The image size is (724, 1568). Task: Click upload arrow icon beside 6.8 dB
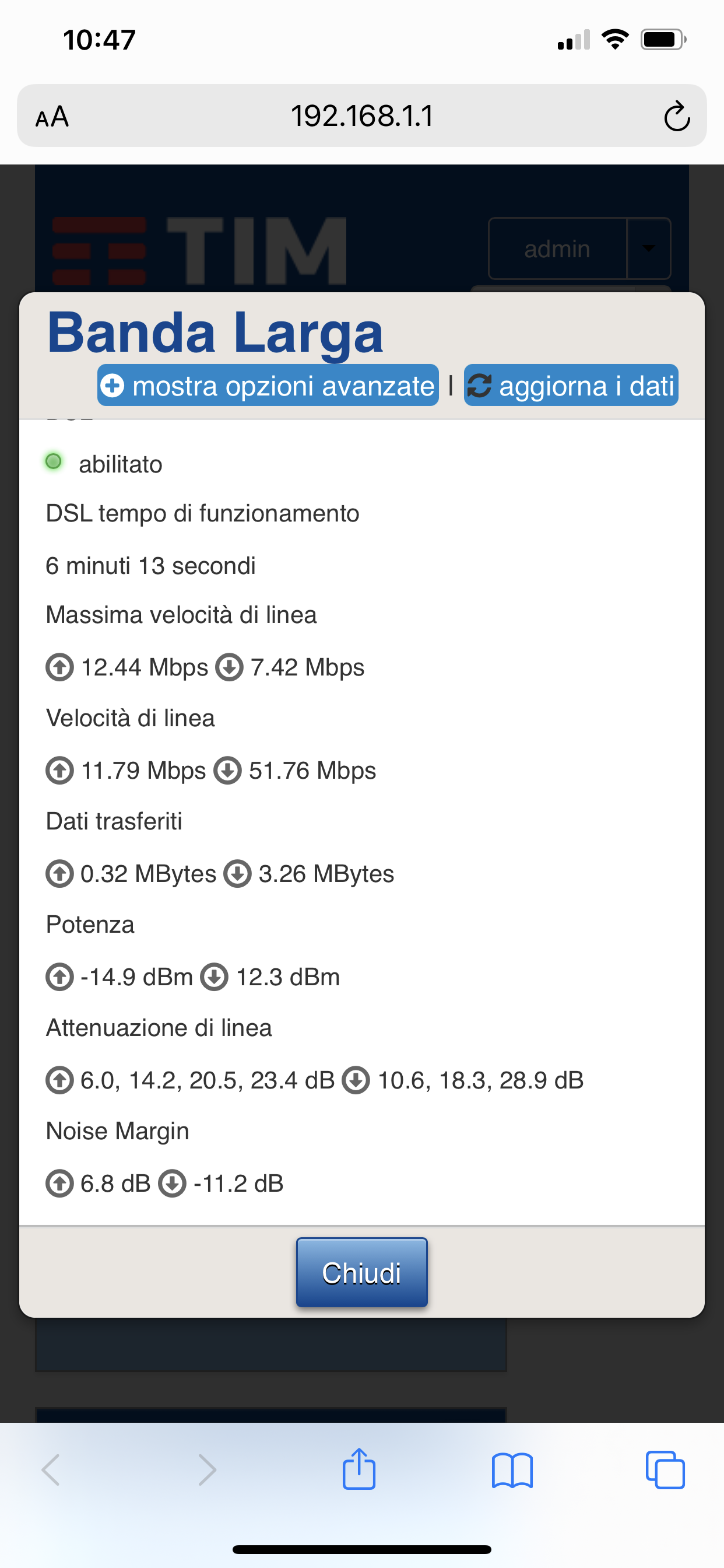tap(59, 1184)
